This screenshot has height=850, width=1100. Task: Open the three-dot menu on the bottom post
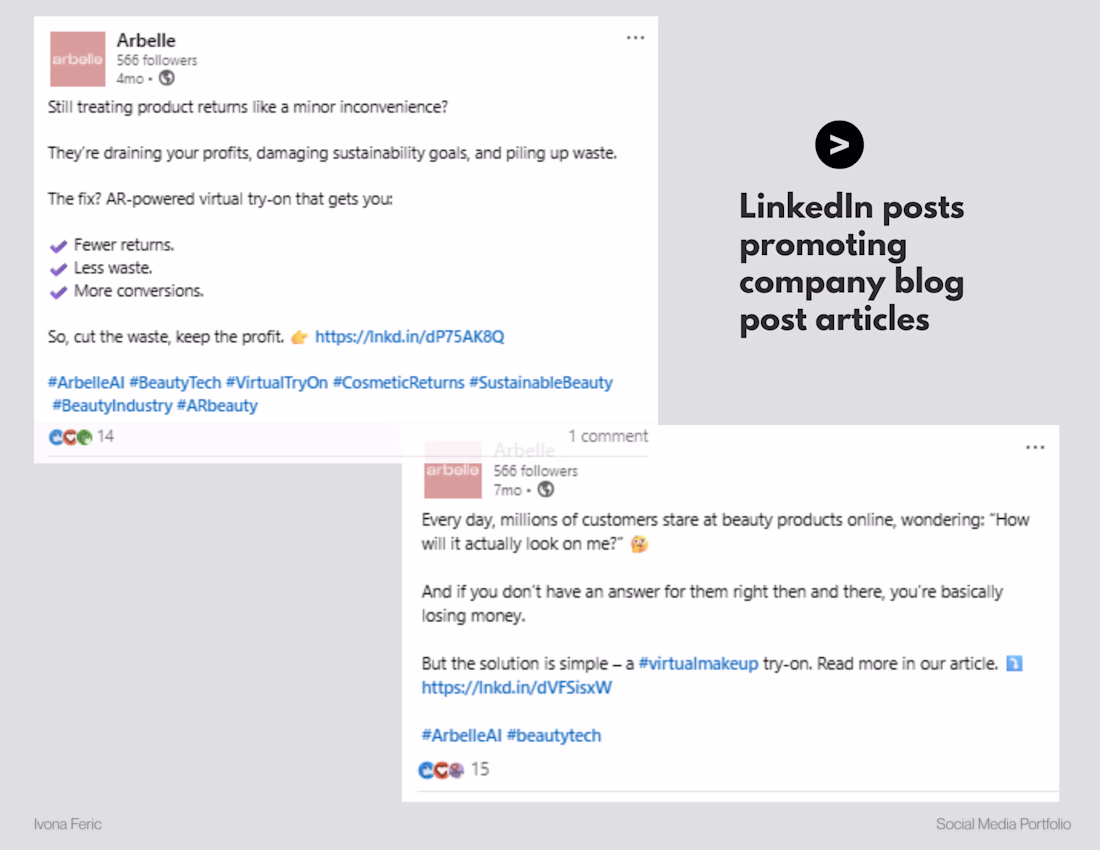click(x=1035, y=448)
